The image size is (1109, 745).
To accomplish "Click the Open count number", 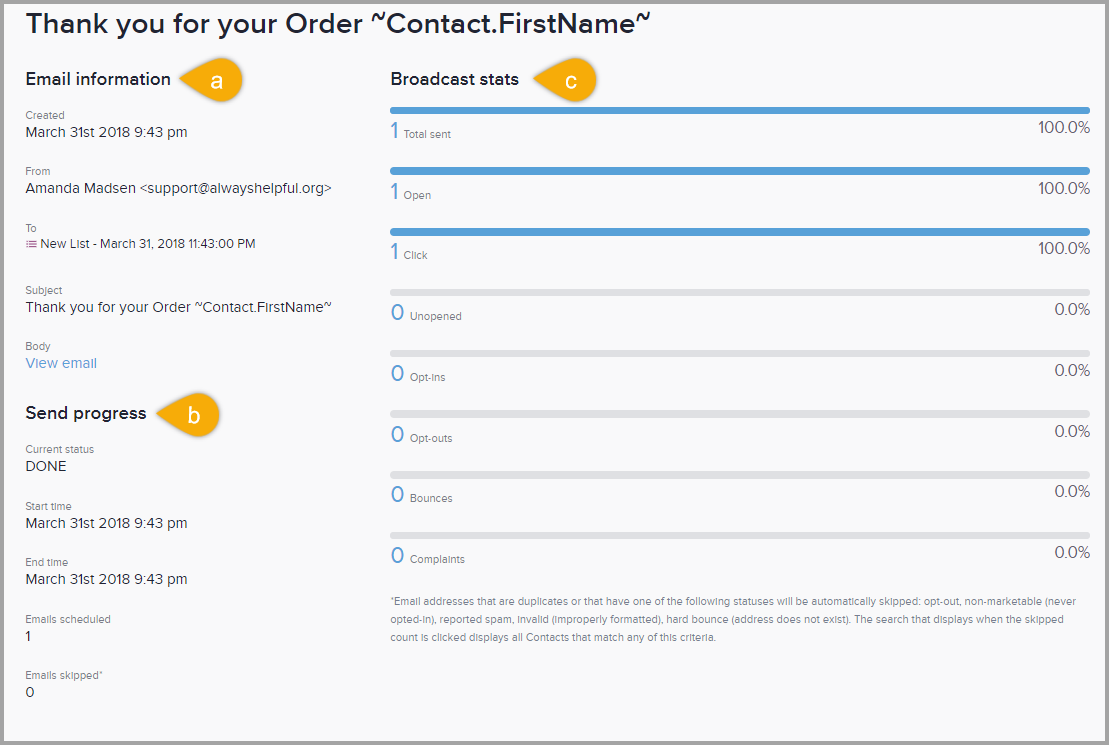I will 394,192.
